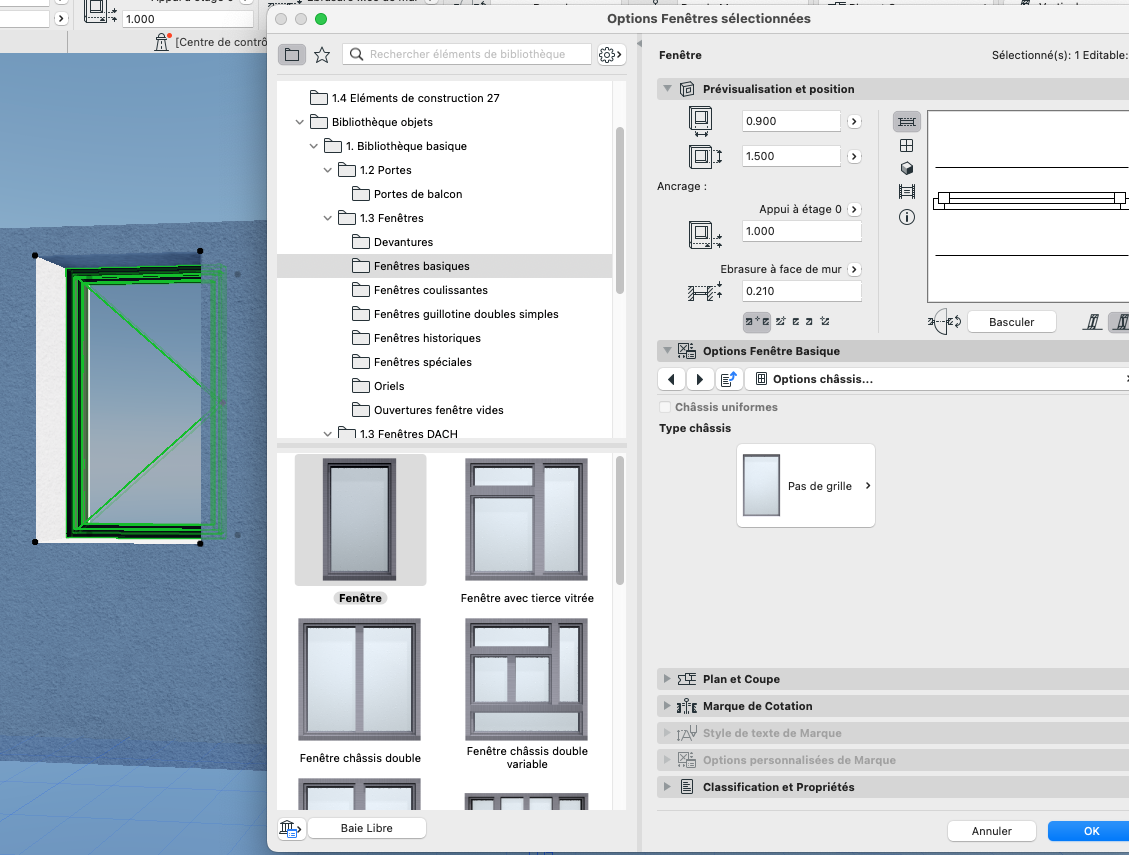The image size is (1129, 855).
Task: Click the loaded libraries icon at bottom
Action: click(x=290, y=828)
